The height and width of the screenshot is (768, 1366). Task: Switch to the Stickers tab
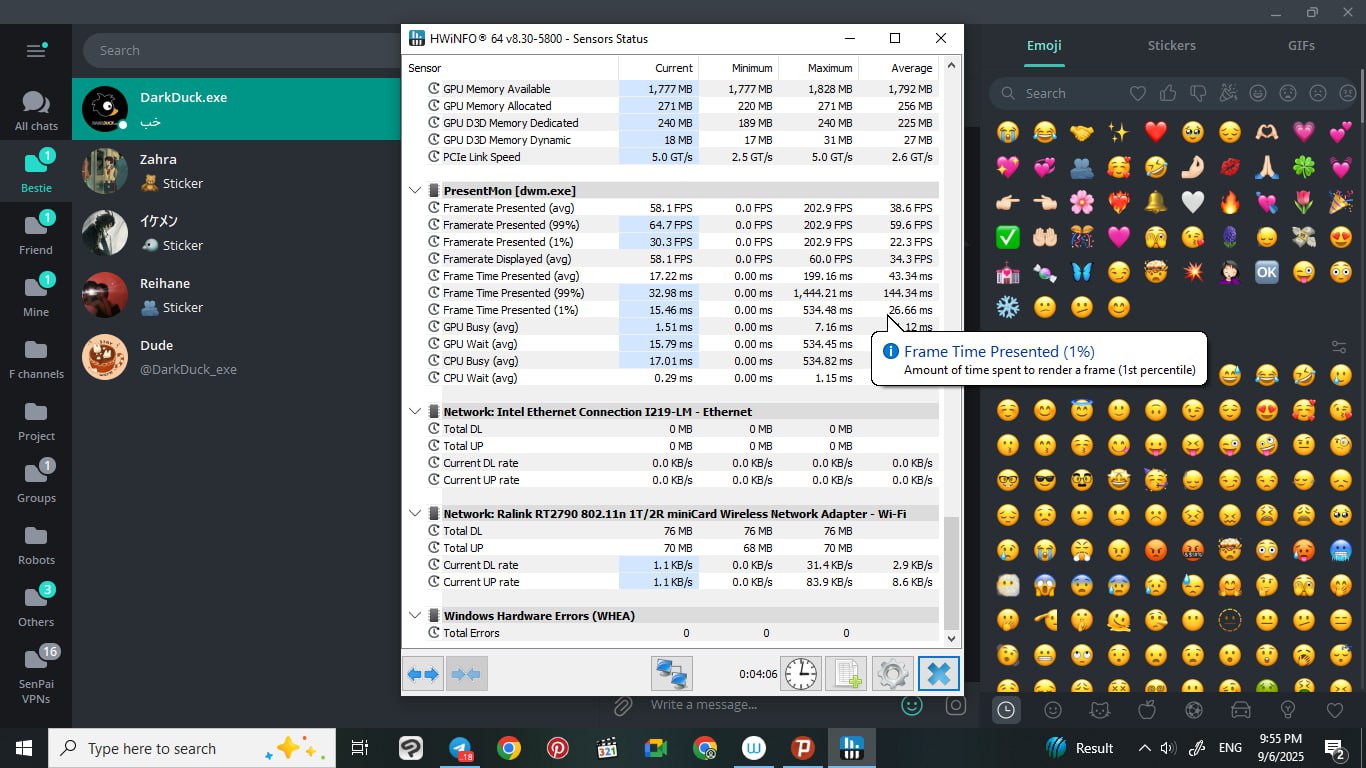pyautogui.click(x=1171, y=45)
